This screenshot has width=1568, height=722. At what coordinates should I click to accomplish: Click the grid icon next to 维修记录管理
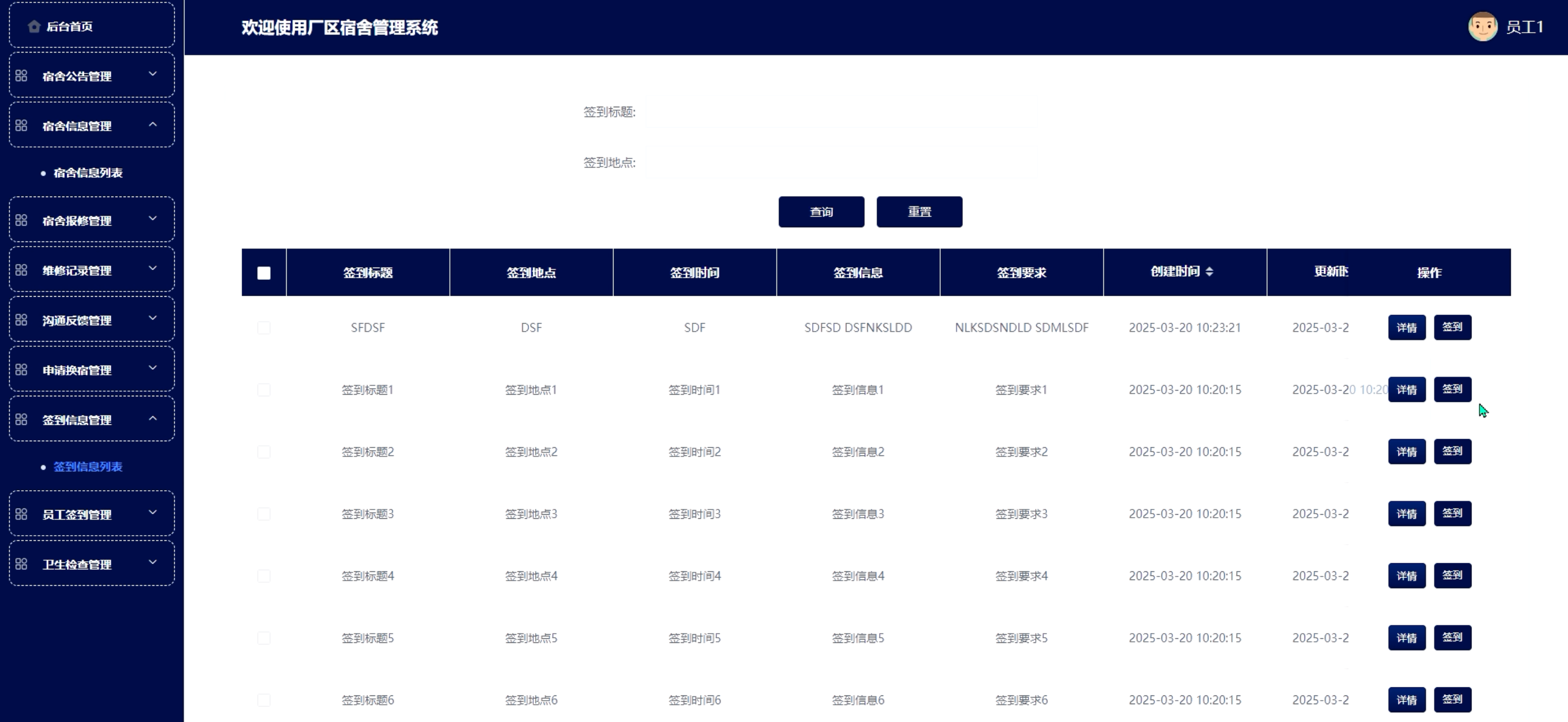pos(21,270)
